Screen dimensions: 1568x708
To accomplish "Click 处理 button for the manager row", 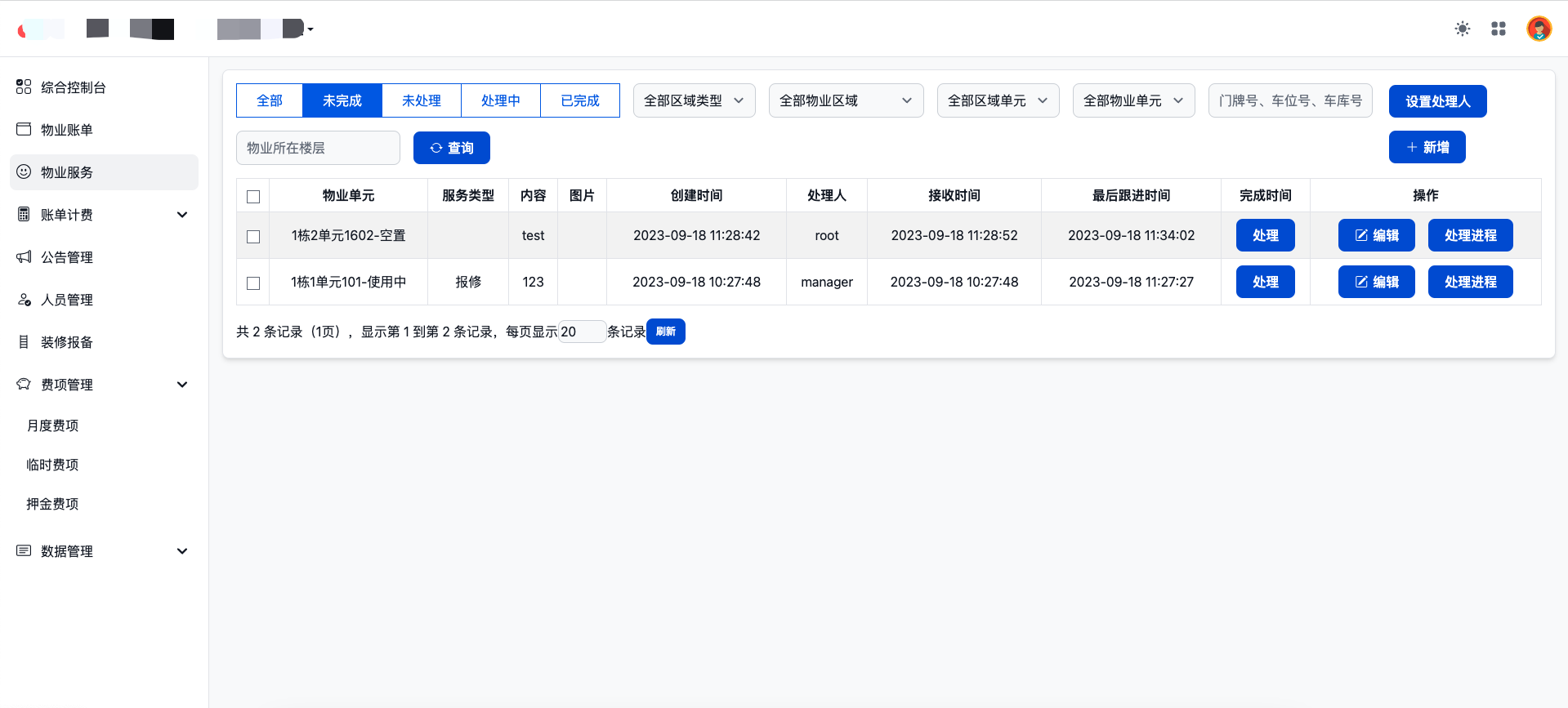I will point(1266,282).
